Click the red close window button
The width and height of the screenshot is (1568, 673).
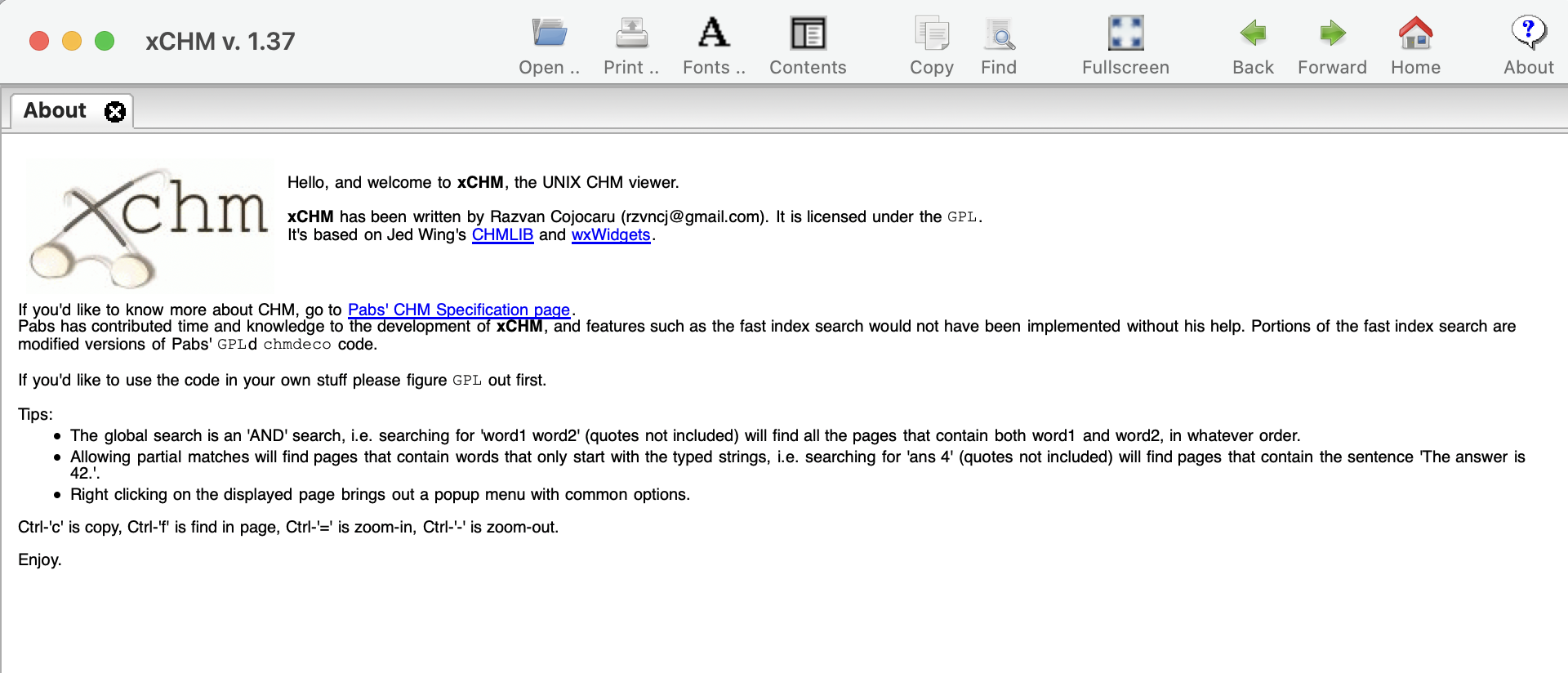tap(39, 41)
